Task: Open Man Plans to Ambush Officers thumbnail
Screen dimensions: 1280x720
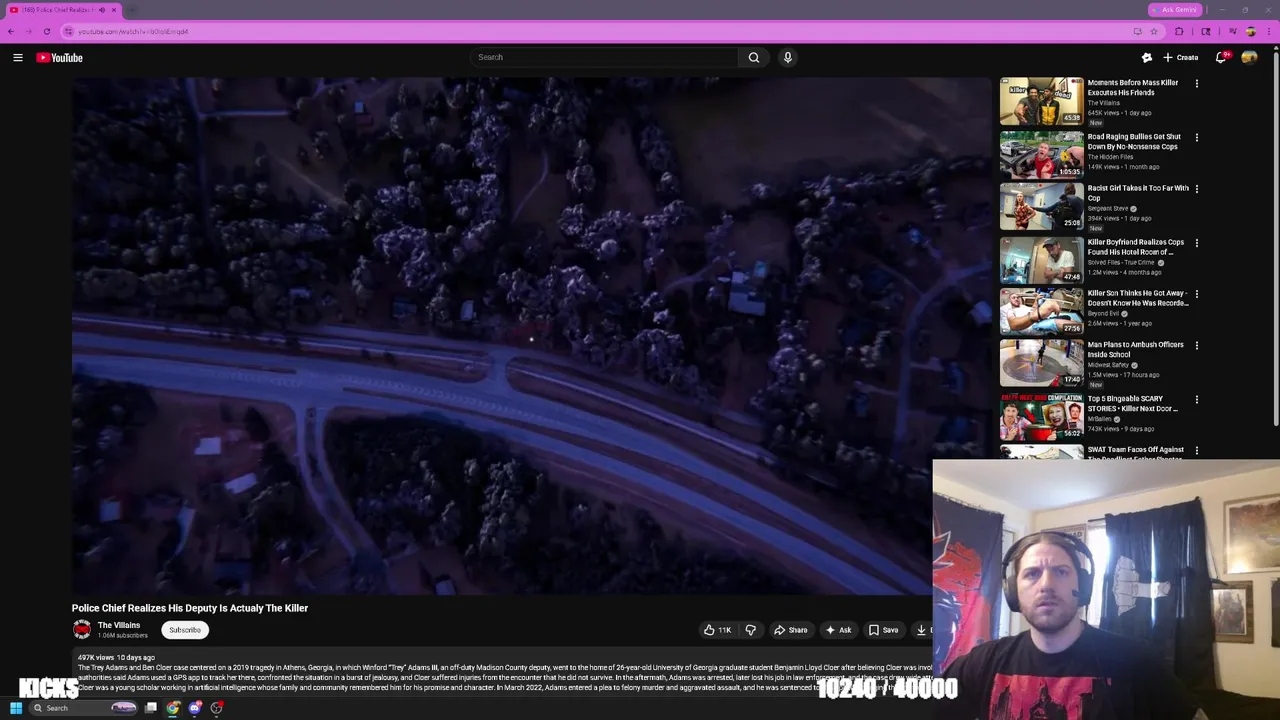Action: [x=1041, y=363]
